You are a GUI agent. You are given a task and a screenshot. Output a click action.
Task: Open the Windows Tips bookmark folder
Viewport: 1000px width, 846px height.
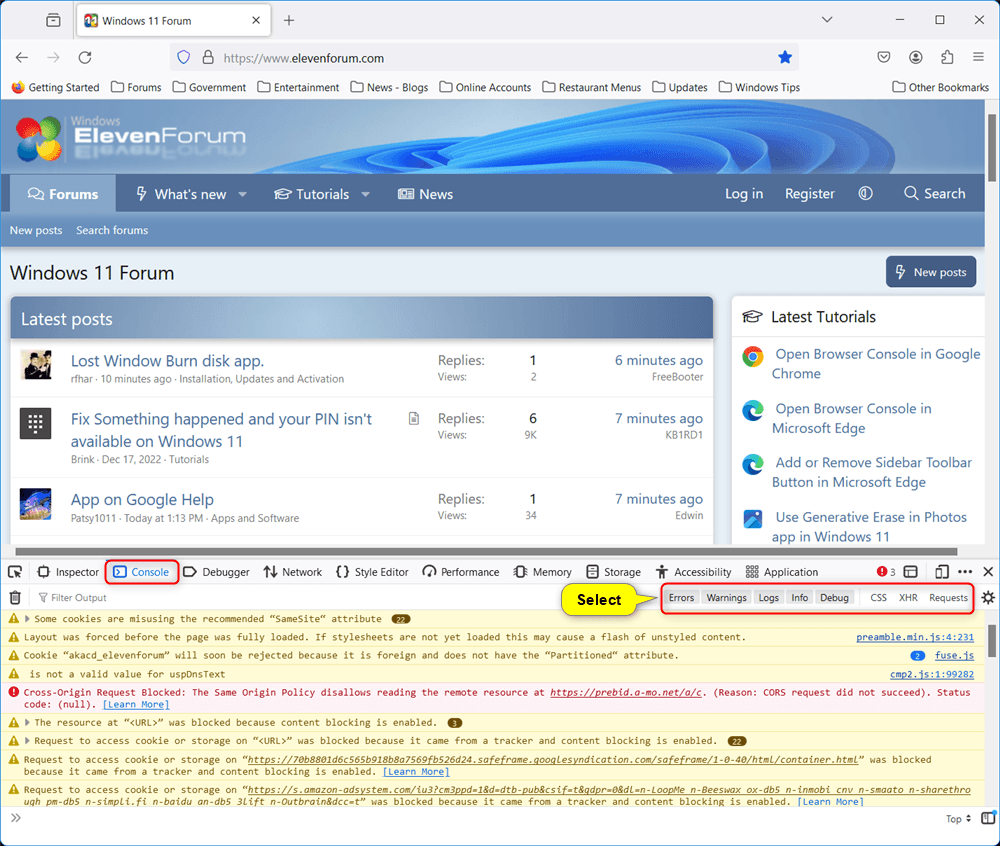click(759, 87)
